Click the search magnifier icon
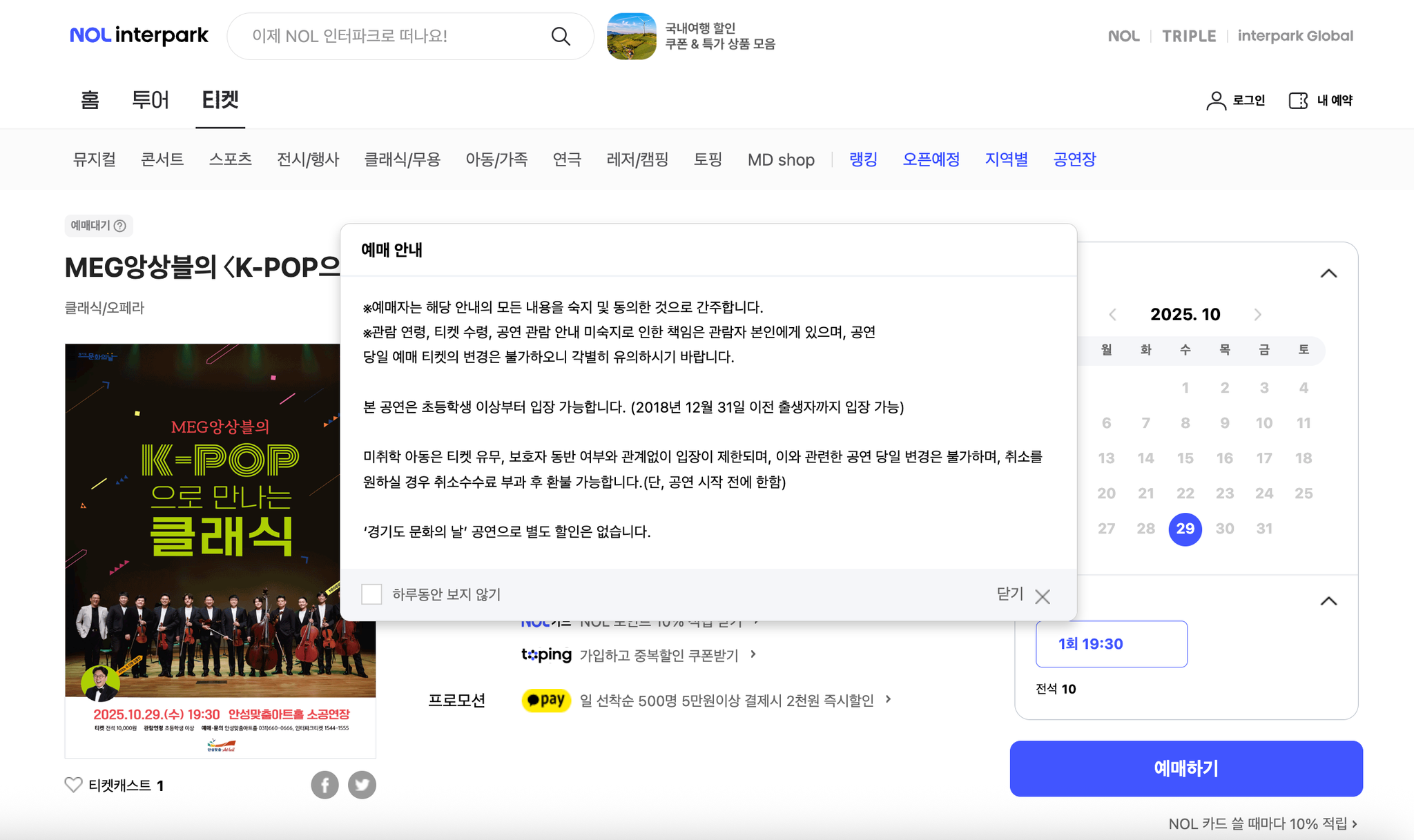This screenshot has height=840, width=1414. tap(561, 37)
